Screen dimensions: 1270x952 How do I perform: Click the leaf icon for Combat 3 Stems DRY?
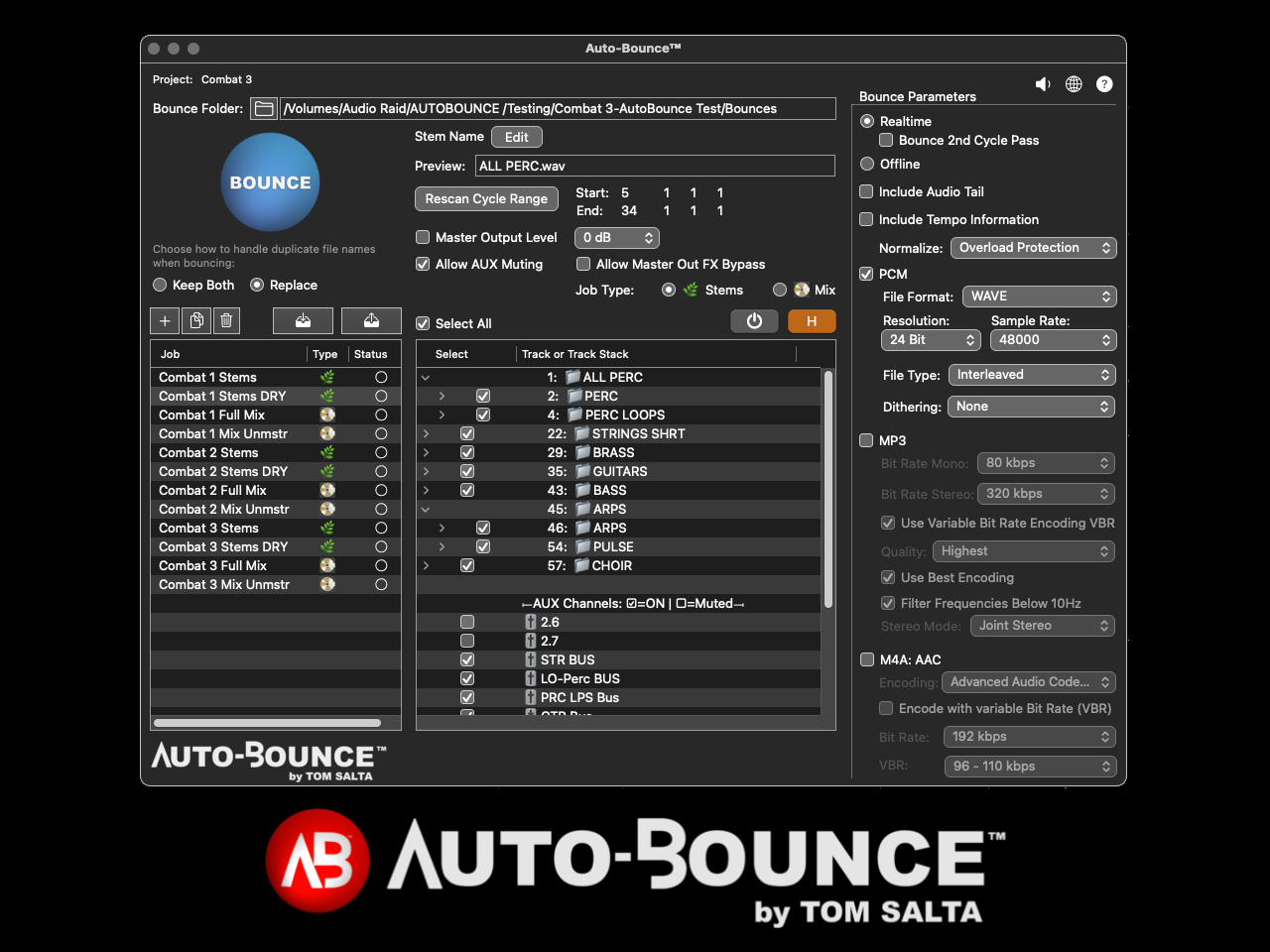pos(326,547)
